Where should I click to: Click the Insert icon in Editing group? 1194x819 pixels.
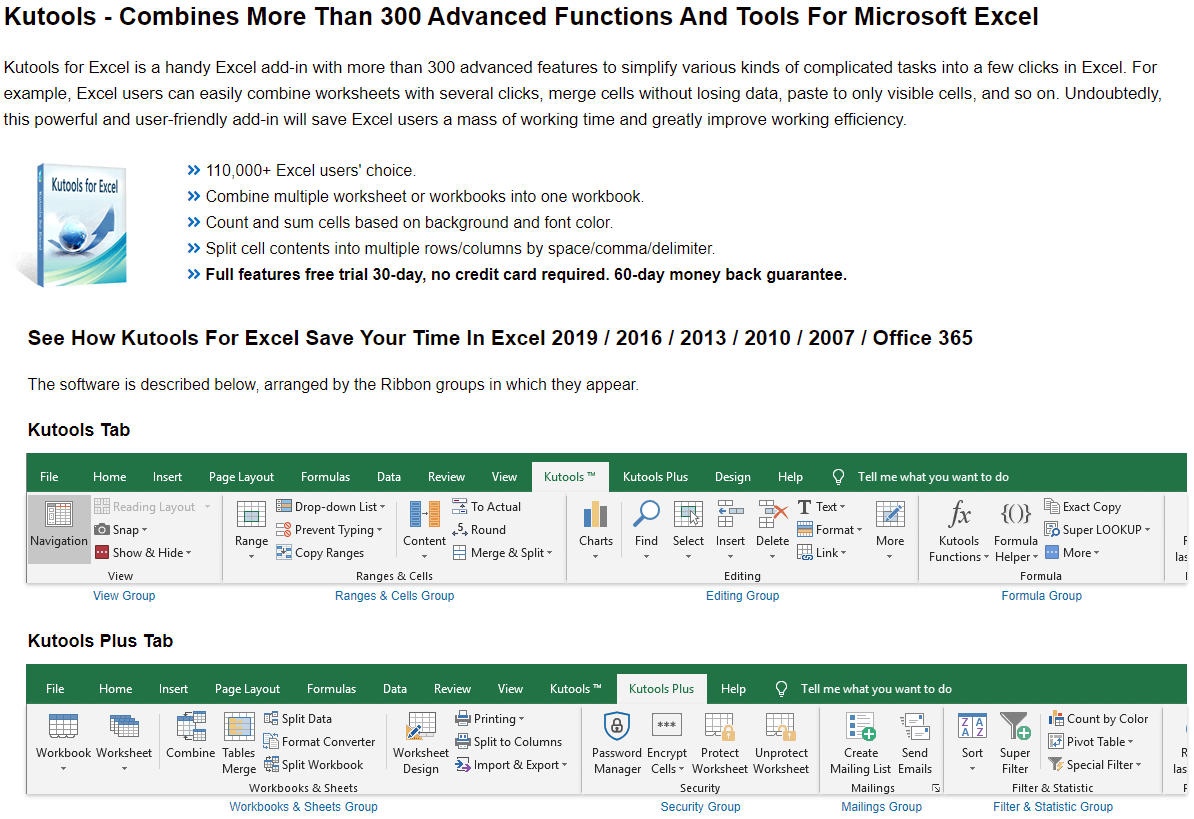pos(730,515)
